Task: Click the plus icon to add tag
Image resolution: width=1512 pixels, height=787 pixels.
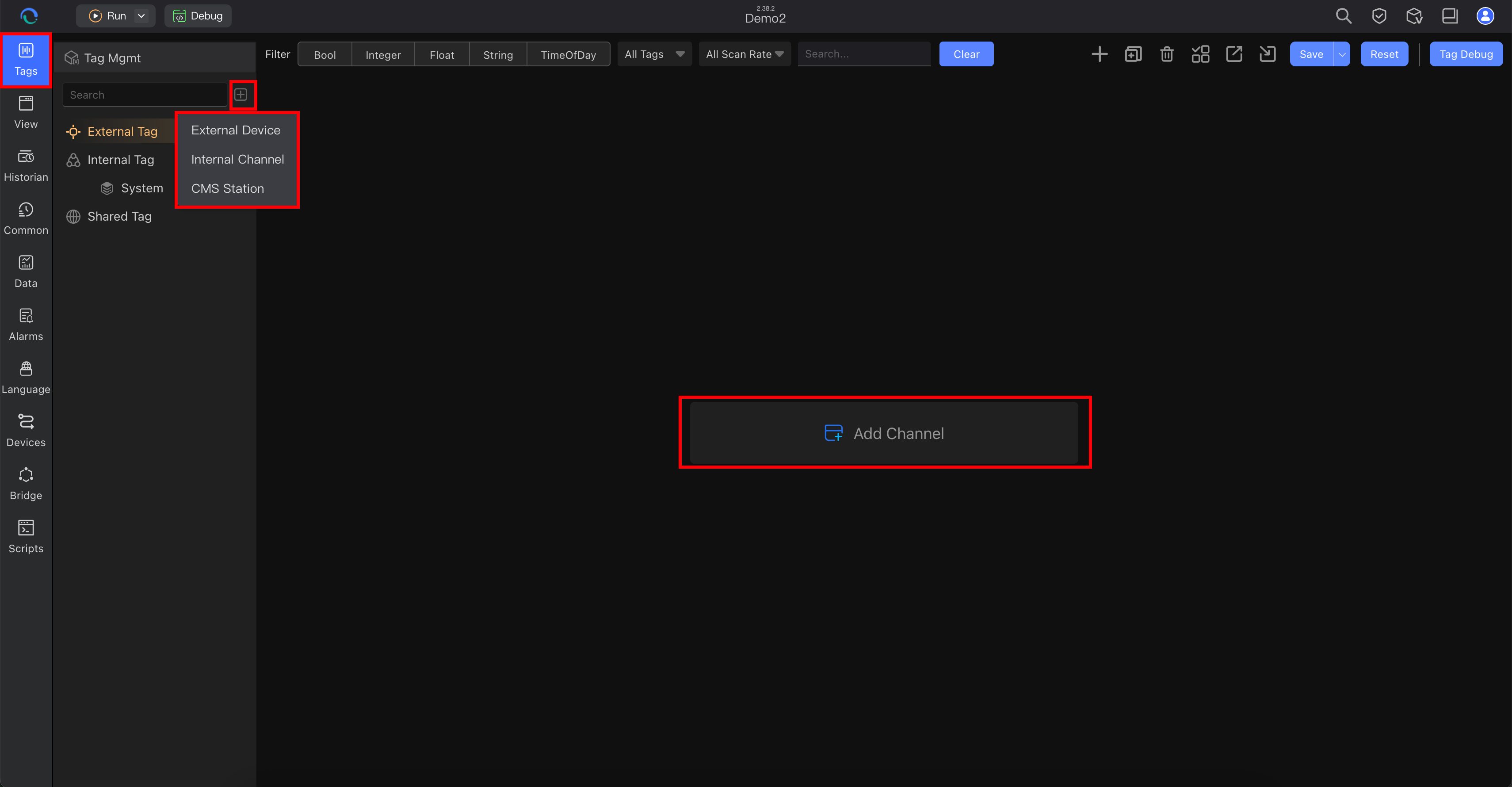Action: (1100, 54)
